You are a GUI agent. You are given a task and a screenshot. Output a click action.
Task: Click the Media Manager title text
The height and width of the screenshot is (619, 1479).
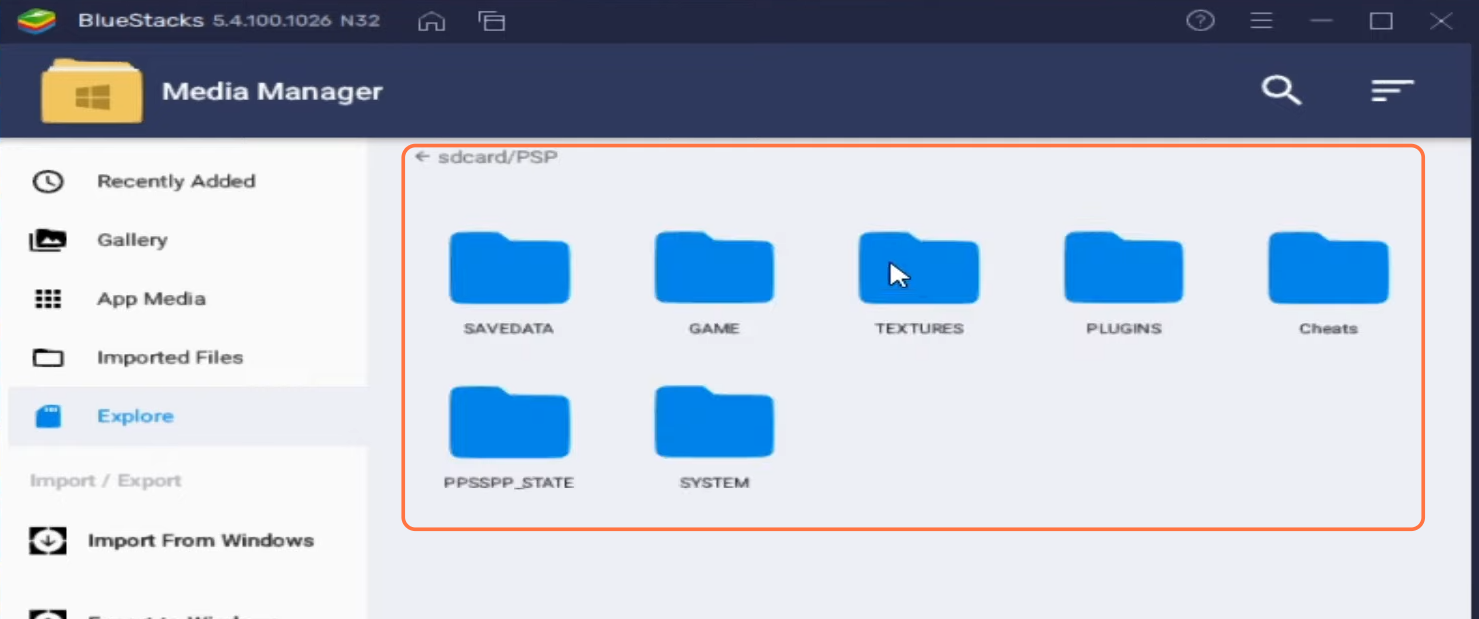click(x=272, y=92)
